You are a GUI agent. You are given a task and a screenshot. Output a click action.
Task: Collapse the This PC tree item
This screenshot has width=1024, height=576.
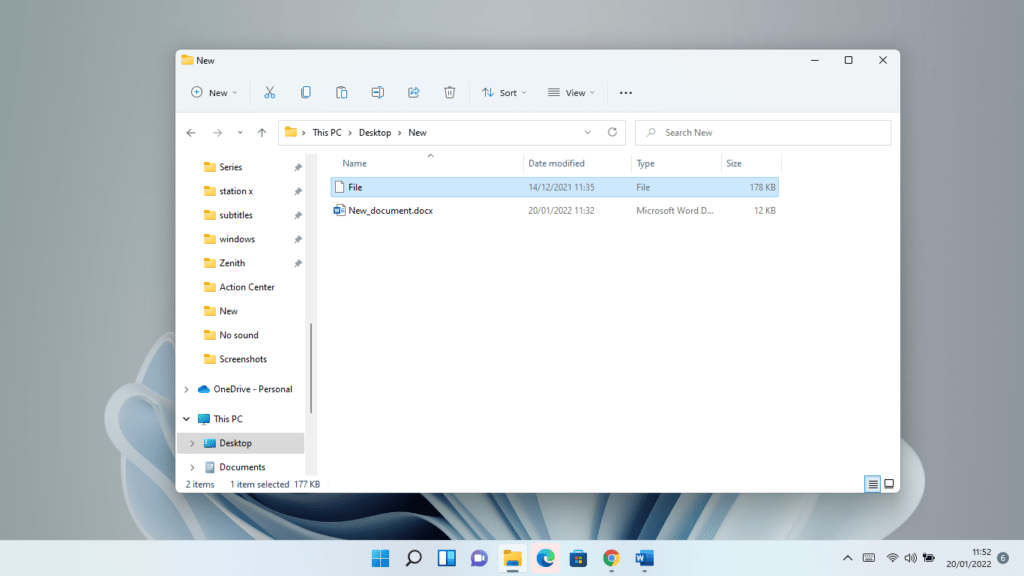tap(184, 419)
